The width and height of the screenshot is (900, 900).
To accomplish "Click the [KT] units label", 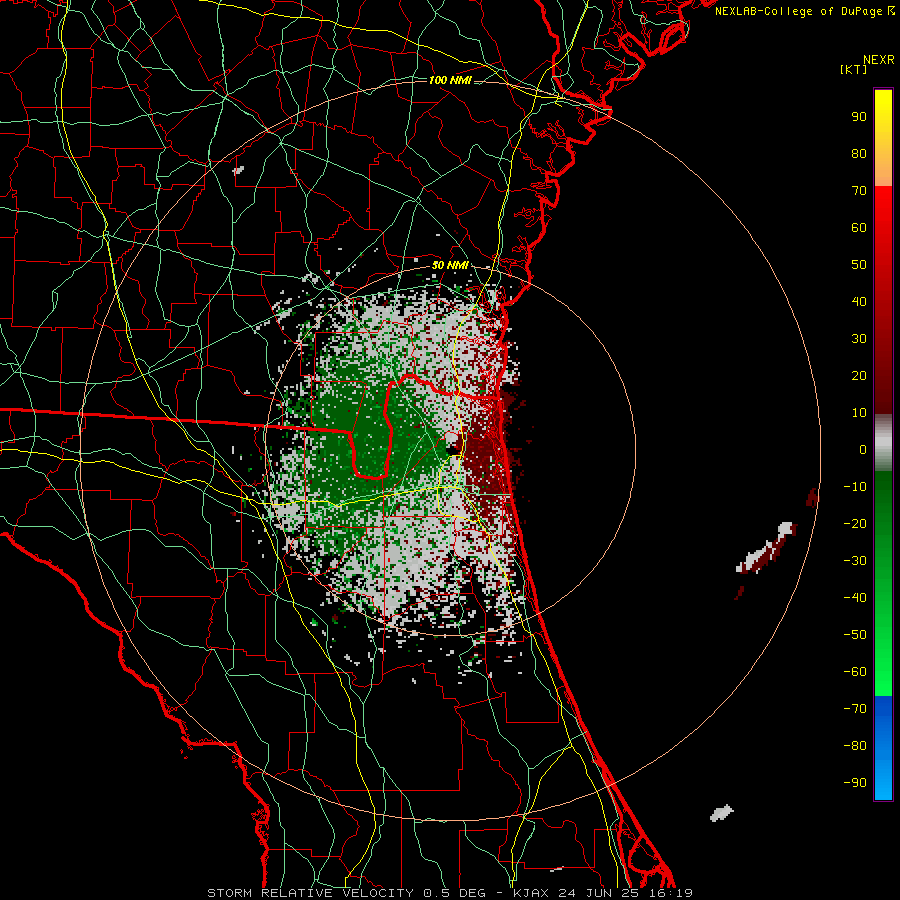I will (854, 69).
